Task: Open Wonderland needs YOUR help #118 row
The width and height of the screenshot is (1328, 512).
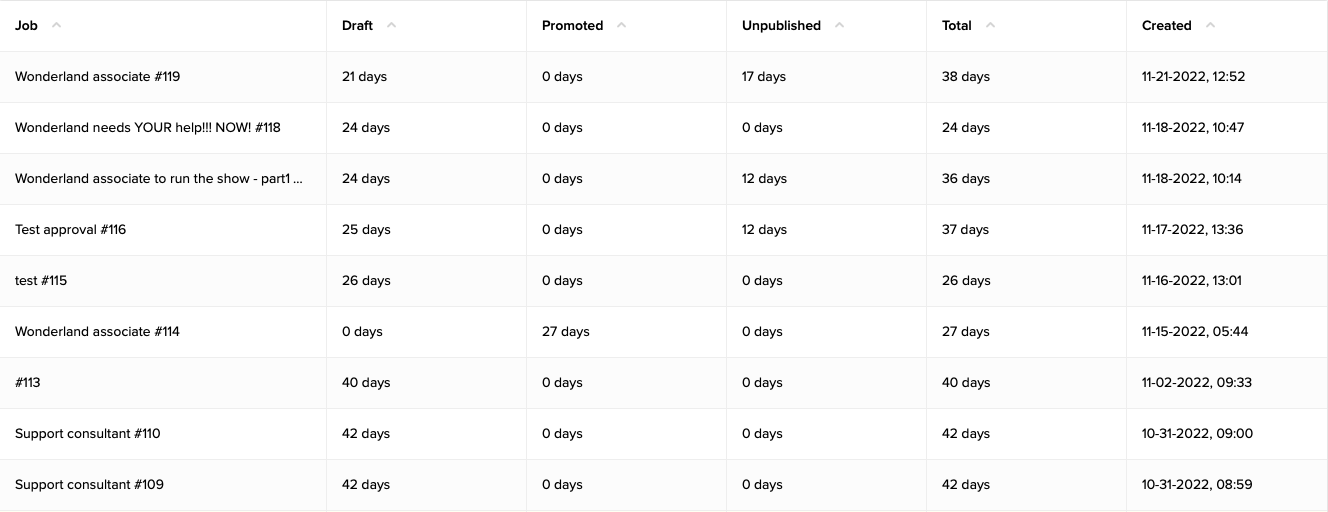Action: [147, 128]
